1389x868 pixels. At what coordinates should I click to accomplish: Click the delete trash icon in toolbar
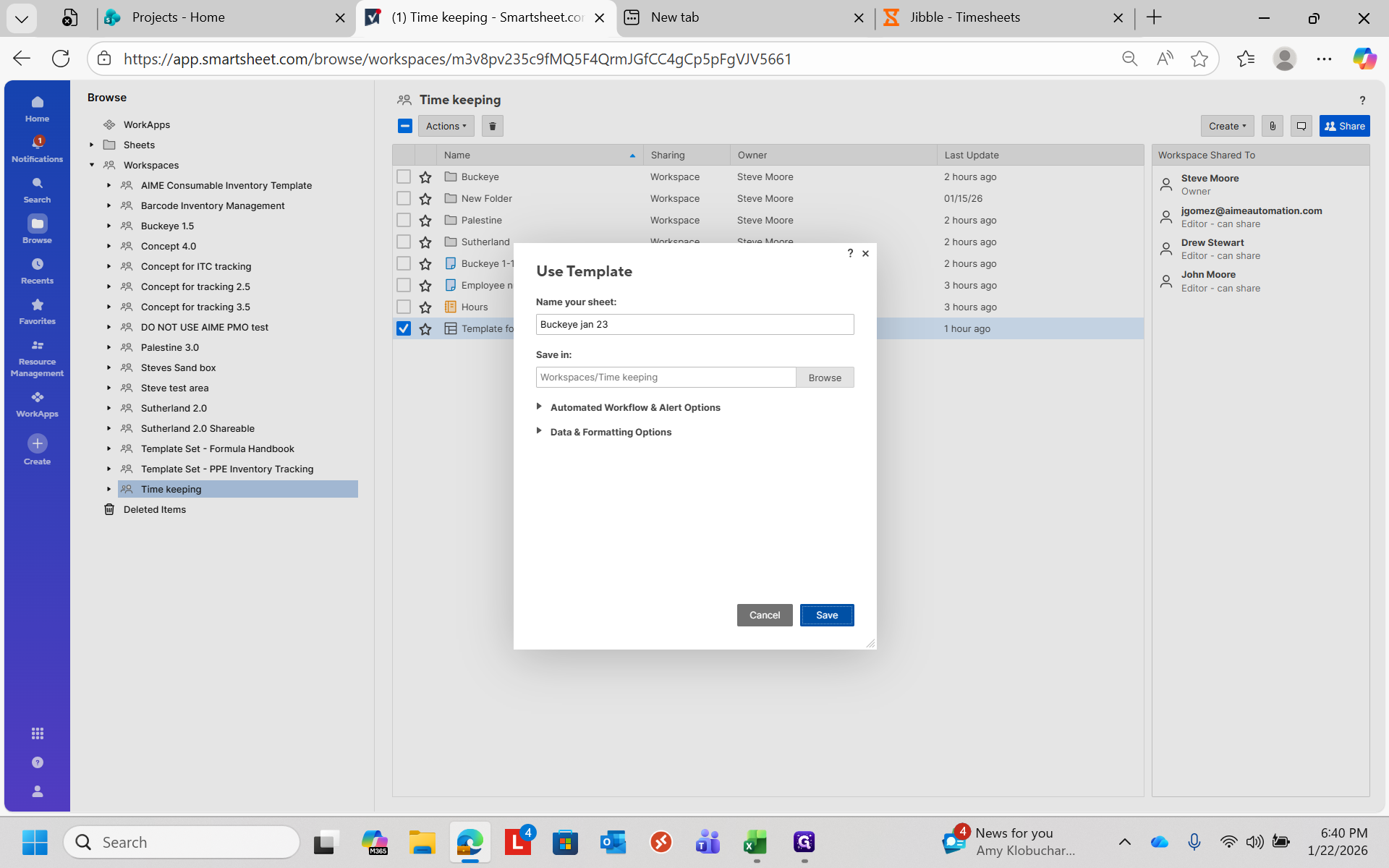point(492,126)
